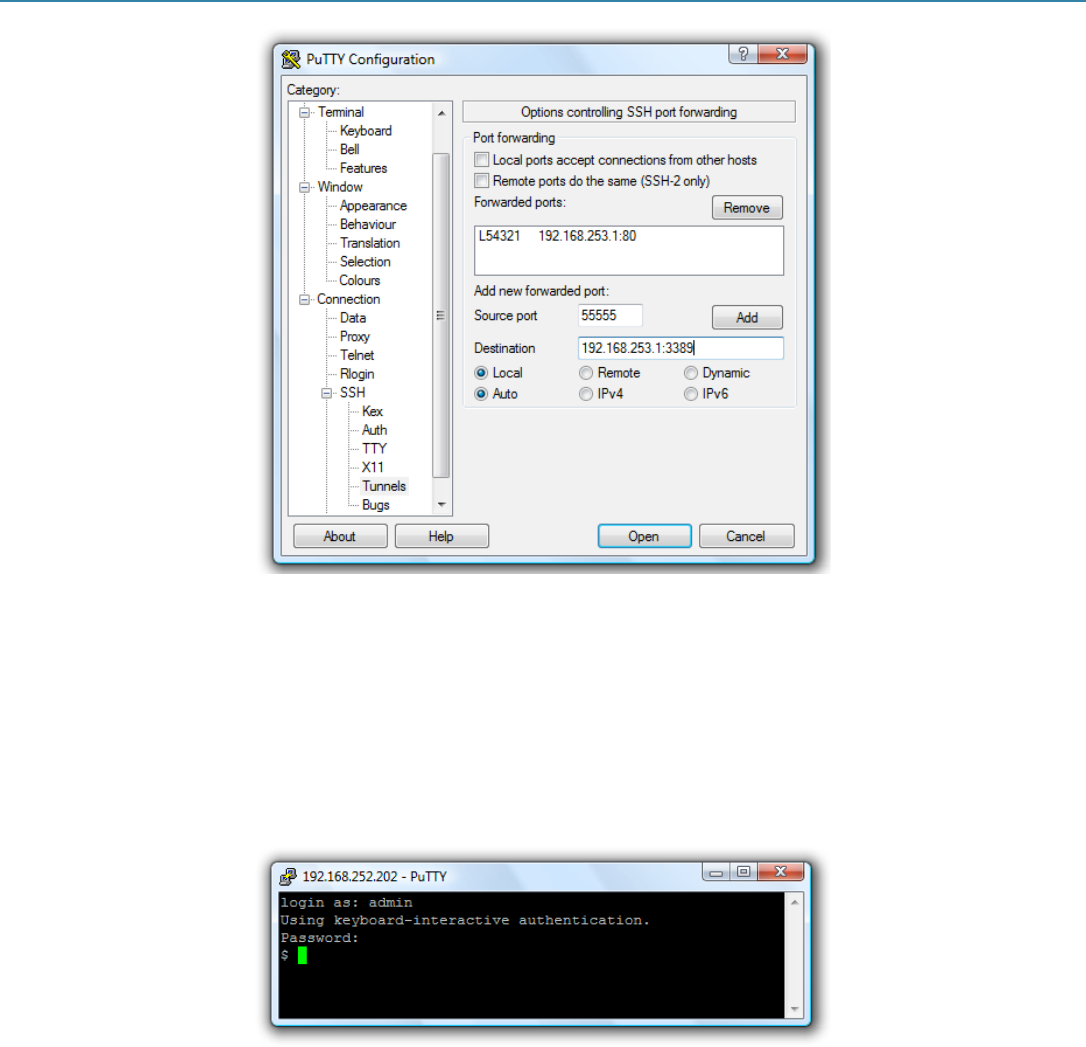The height and width of the screenshot is (1047, 1086).
Task: Open the Rlogin category
Action: coord(357,374)
